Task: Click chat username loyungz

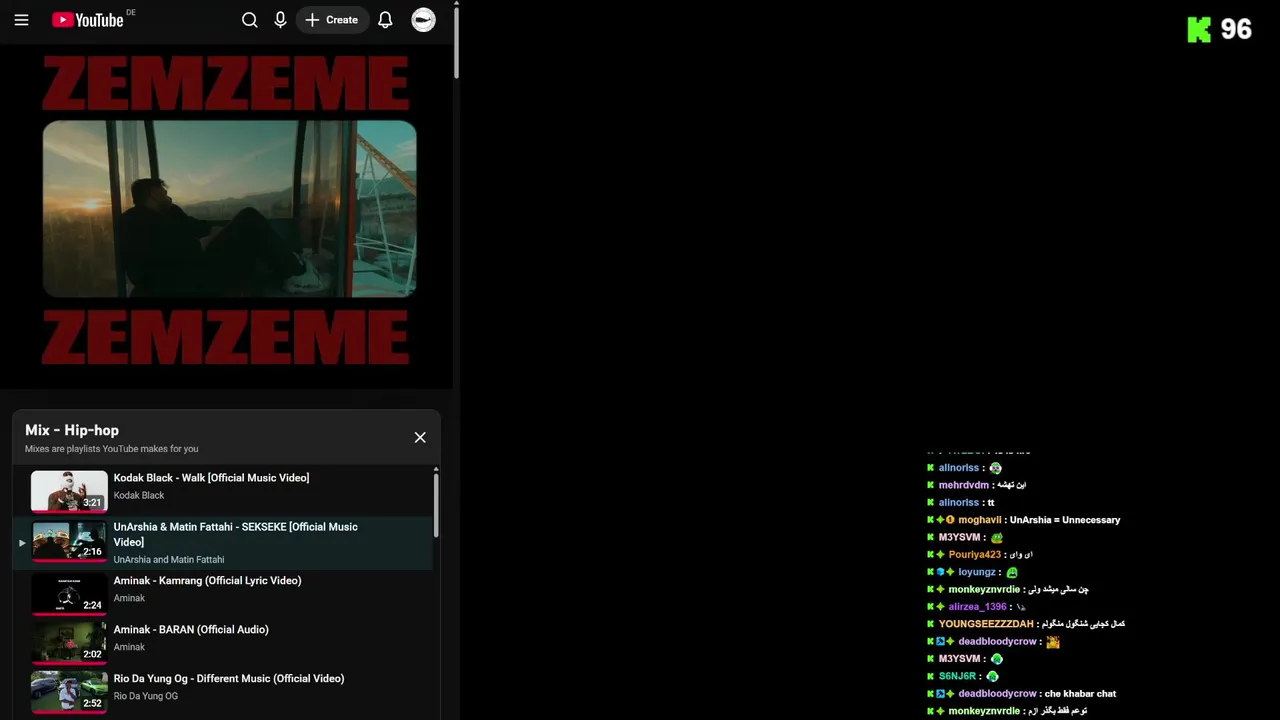Action: coord(977,572)
